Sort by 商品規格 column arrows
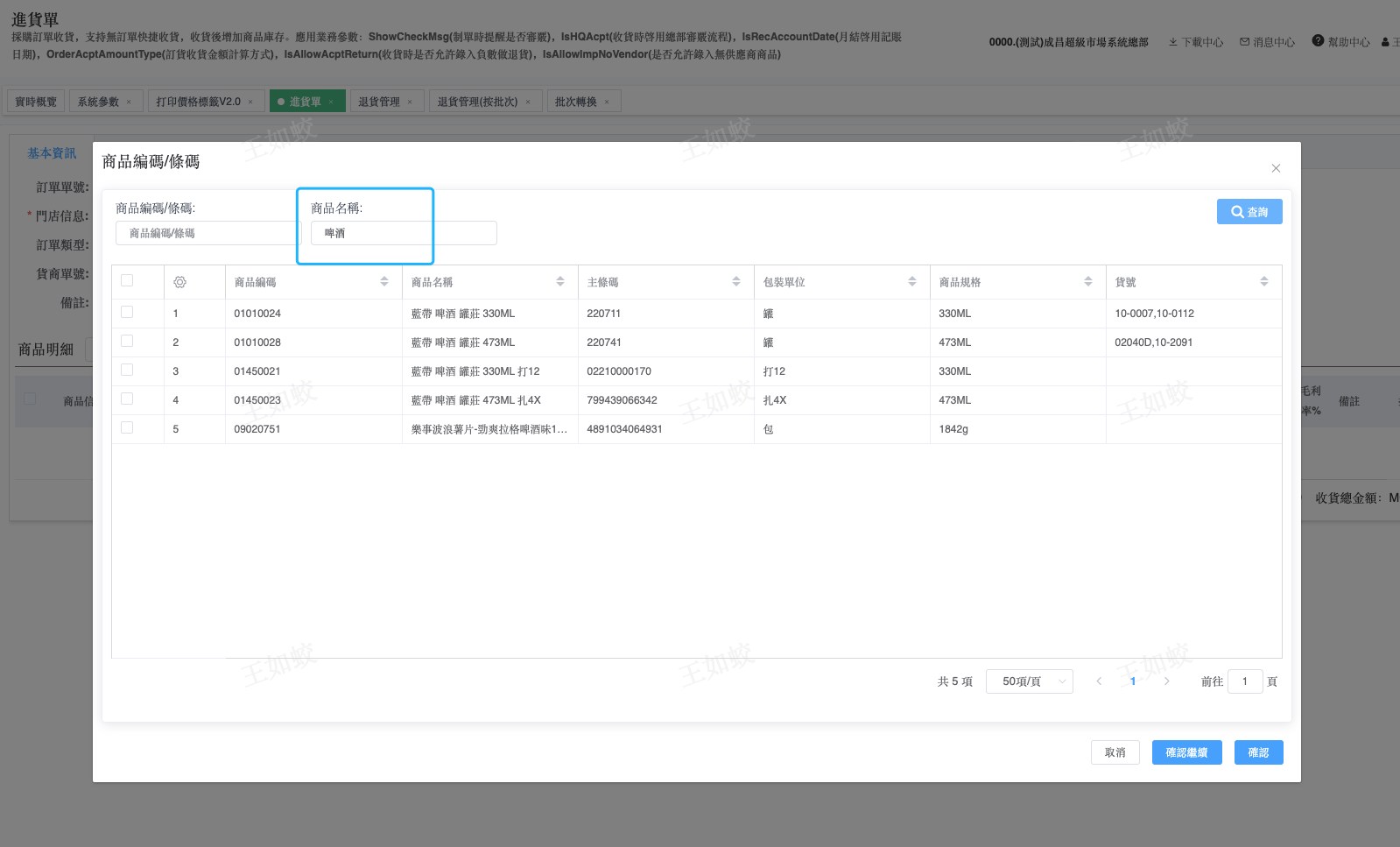This screenshot has width=1400, height=847. (1087, 282)
